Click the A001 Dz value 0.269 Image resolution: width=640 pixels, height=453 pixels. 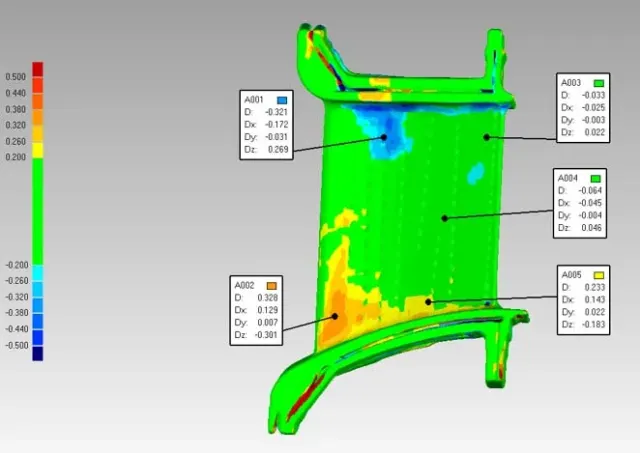pyautogui.click(x=278, y=149)
